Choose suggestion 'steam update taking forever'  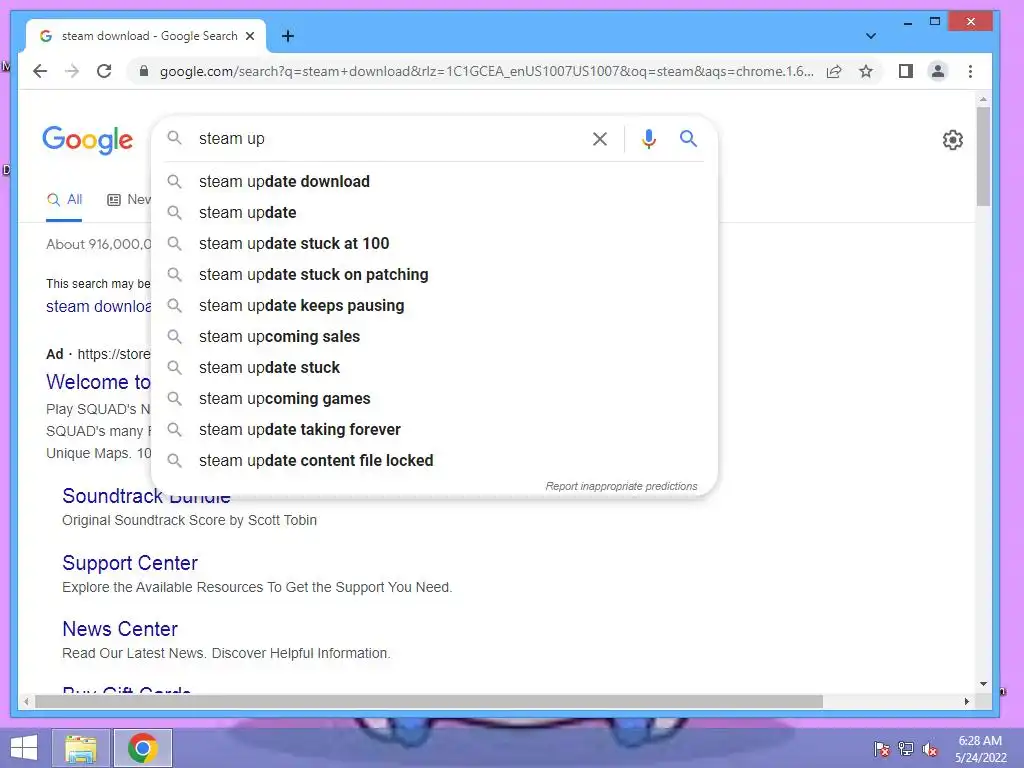tap(434, 430)
